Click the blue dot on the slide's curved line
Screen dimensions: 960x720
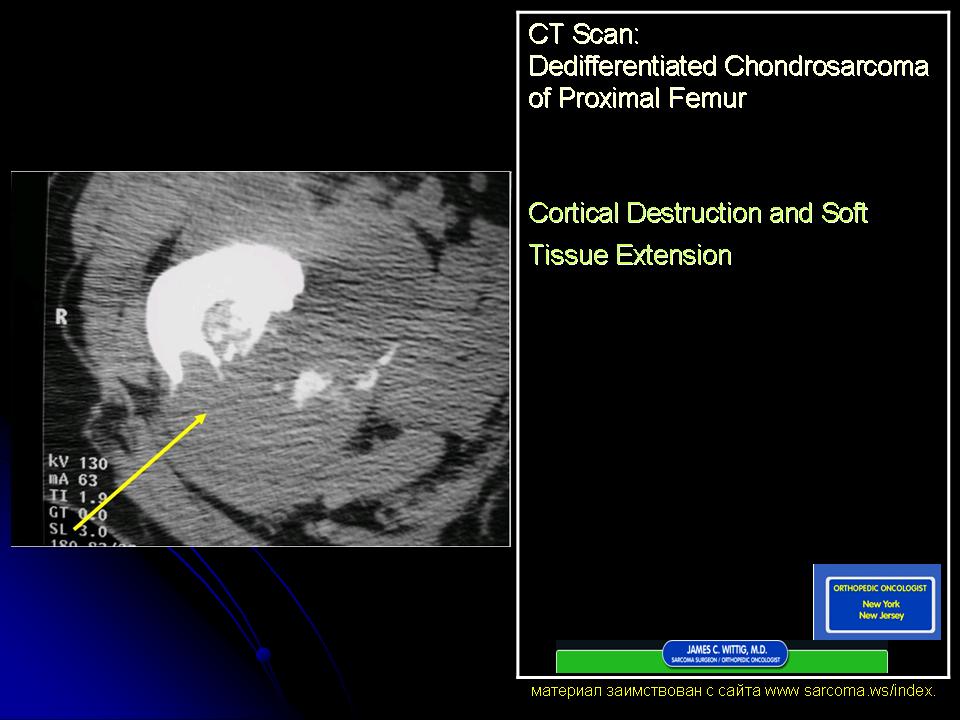[x=263, y=655]
